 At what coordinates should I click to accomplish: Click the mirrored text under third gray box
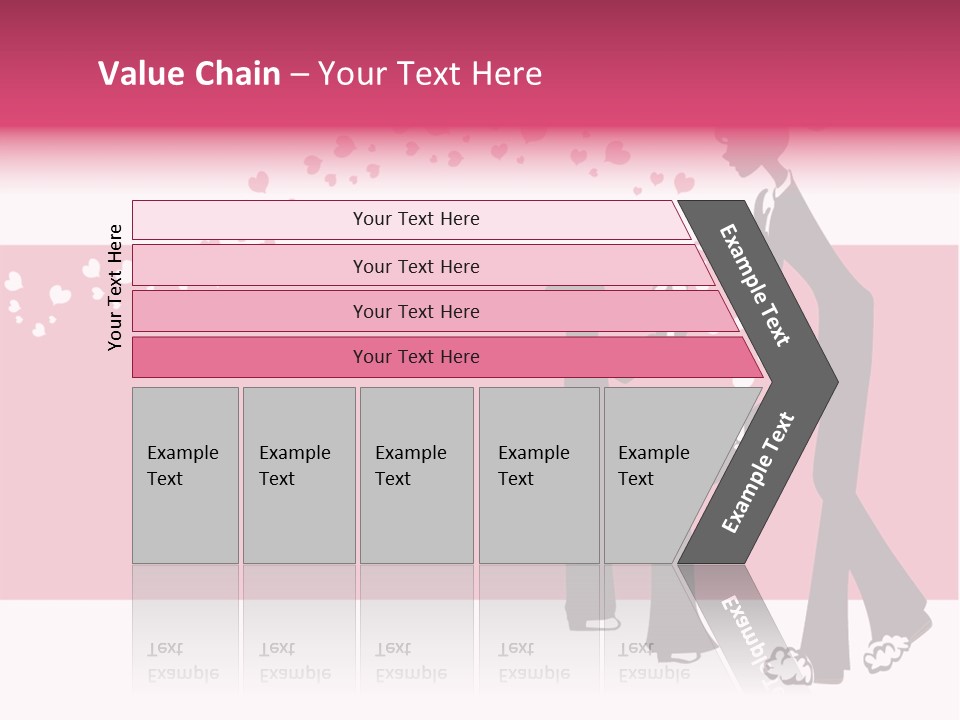coord(411,662)
